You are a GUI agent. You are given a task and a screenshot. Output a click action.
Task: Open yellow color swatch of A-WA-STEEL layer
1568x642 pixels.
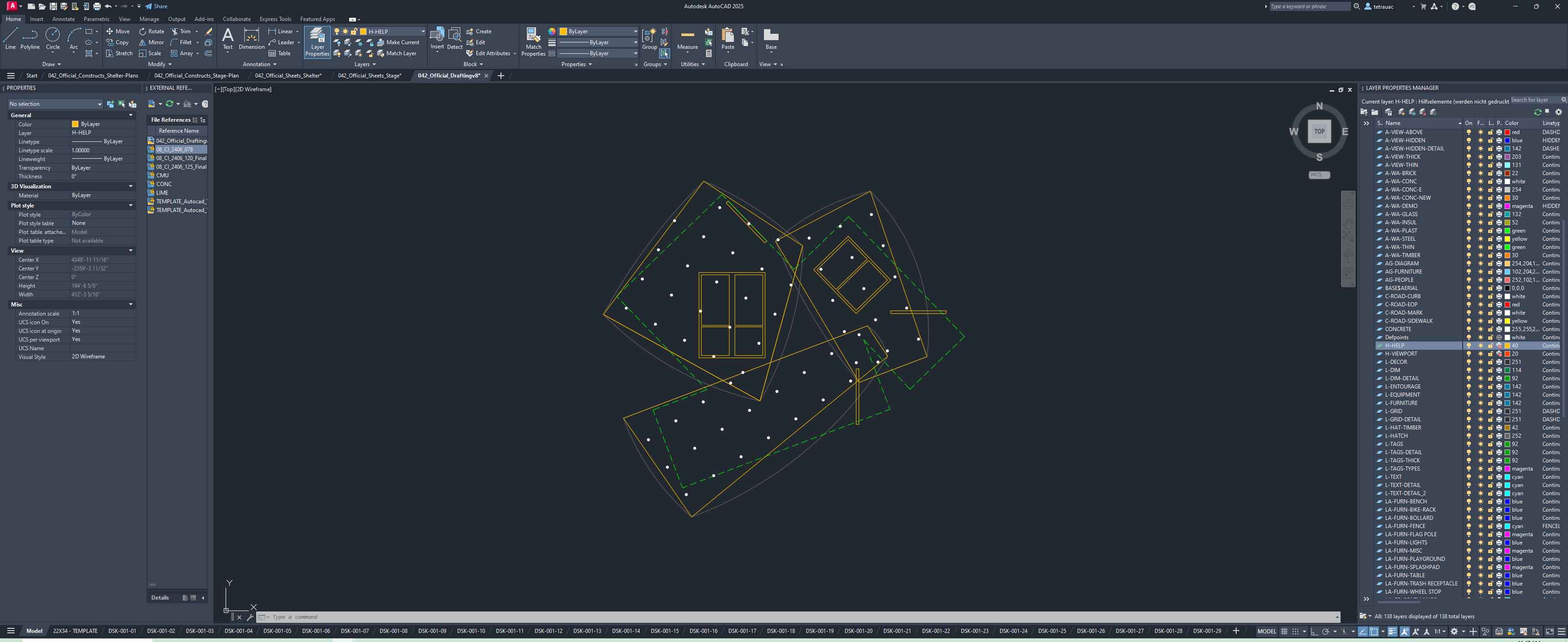click(1507, 239)
